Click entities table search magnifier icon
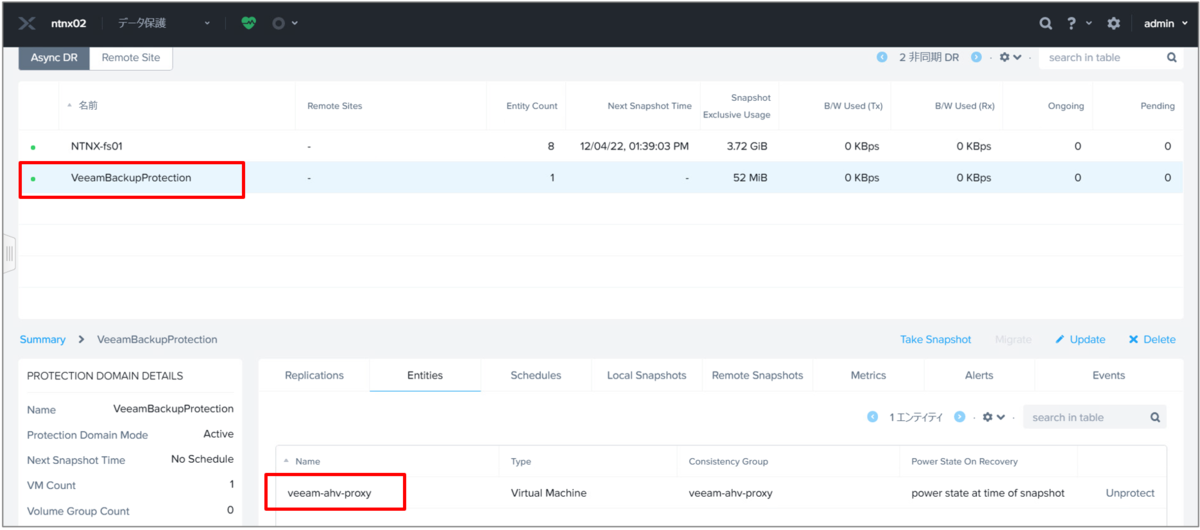This screenshot has width=1200, height=530. (1155, 417)
